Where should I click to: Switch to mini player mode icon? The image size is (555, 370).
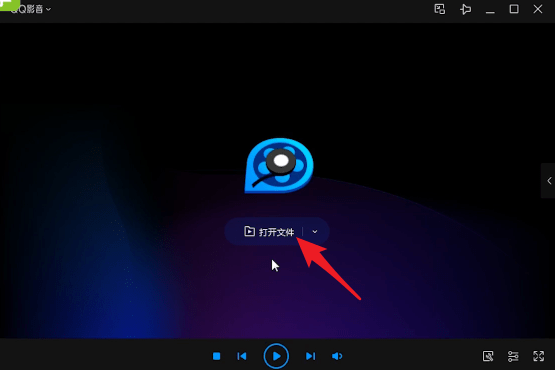440,9
